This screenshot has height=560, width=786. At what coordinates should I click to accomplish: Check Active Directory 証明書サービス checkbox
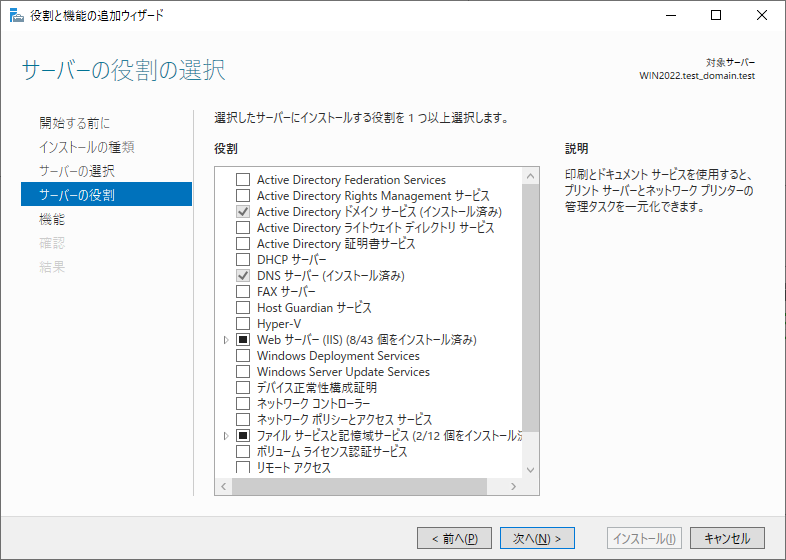point(243,244)
